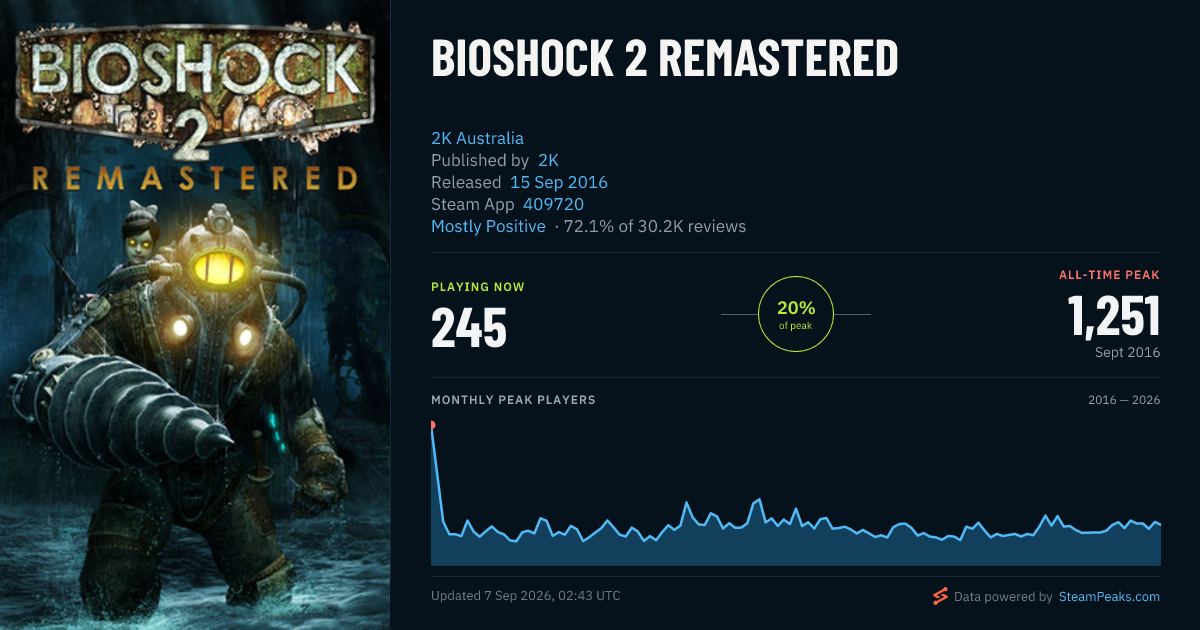Click the Mostly Positive review rating

pyautogui.click(x=488, y=226)
